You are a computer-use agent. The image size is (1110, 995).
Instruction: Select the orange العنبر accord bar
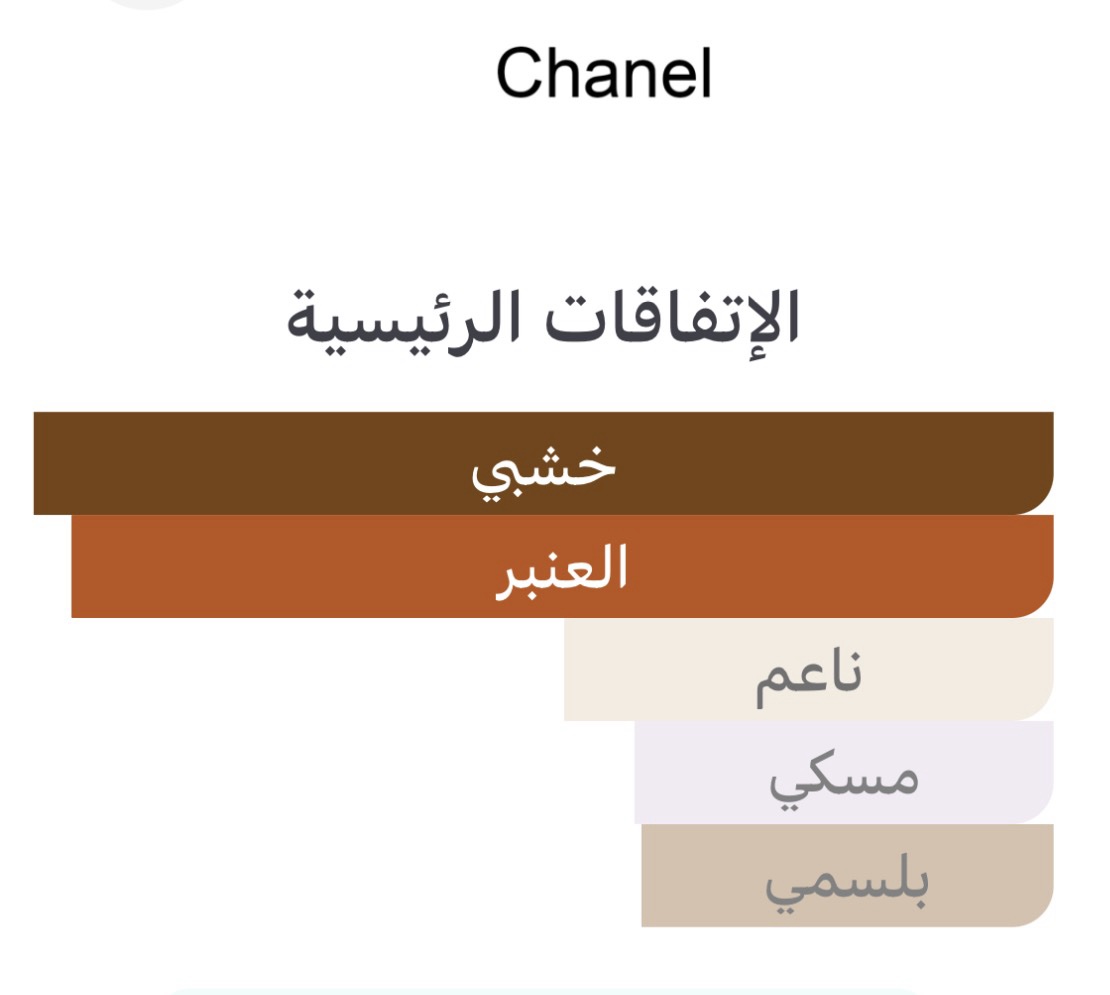click(300, 566)
